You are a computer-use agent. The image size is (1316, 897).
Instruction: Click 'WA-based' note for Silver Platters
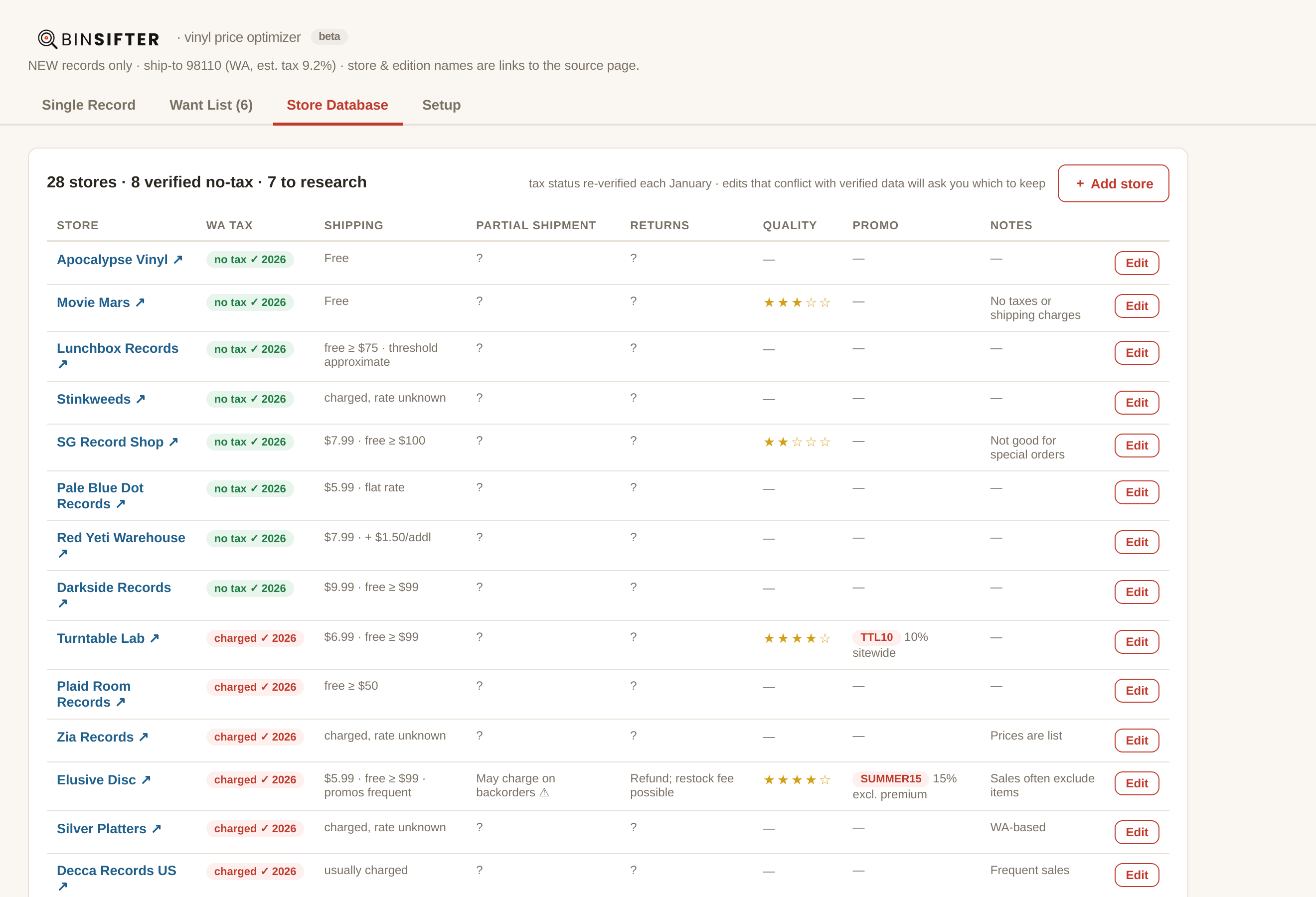tap(1017, 827)
